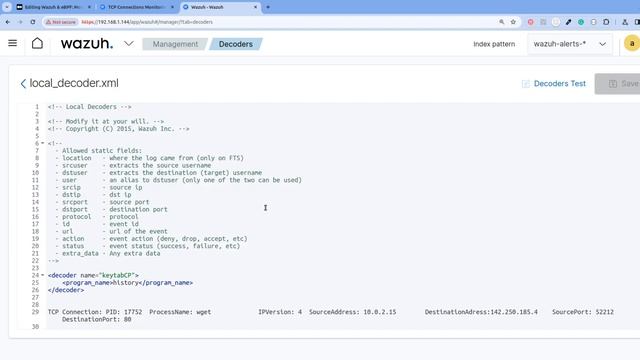The image size is (640, 360).
Task: Place cursor on the TCP Connection log line
Action: click(x=331, y=312)
